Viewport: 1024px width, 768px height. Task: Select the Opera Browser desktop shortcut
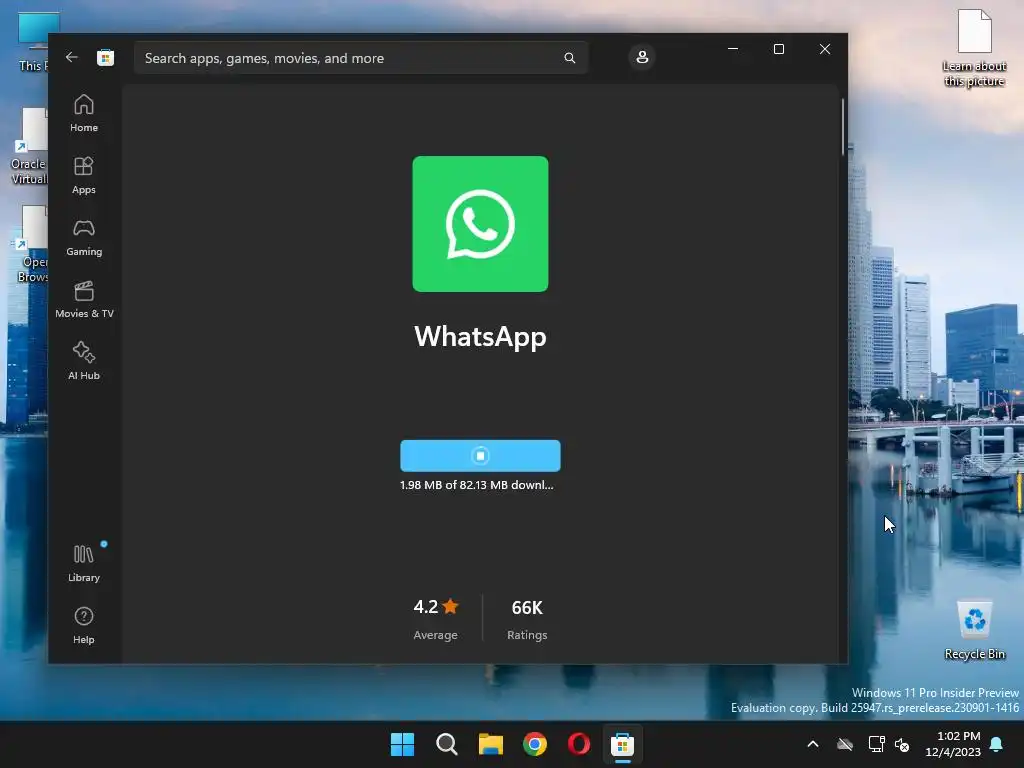(32, 245)
